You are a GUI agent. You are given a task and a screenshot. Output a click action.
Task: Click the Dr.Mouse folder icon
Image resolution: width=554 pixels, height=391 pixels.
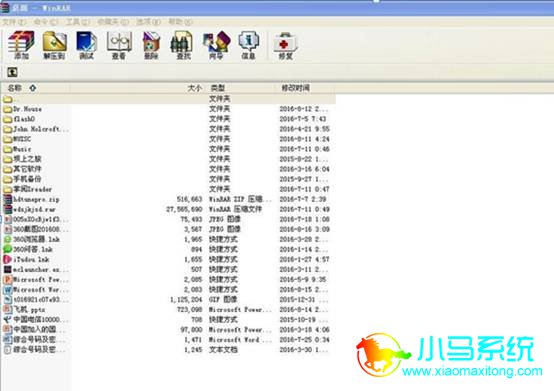(8, 109)
